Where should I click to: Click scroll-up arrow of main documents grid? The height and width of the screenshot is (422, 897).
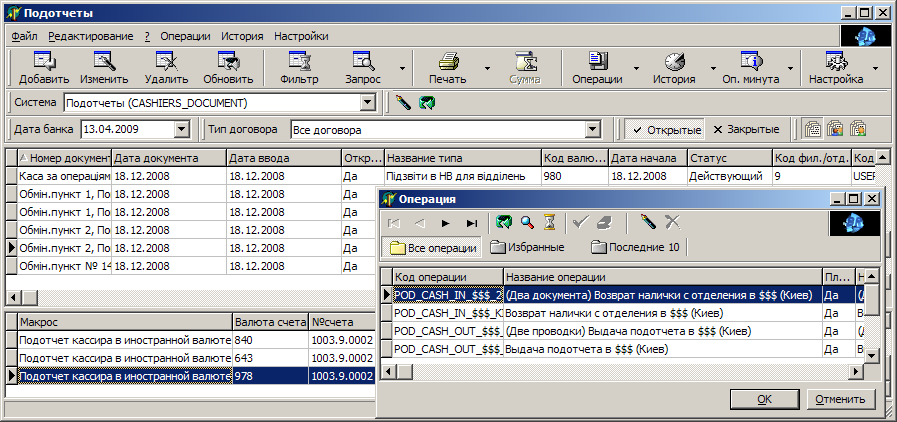[x=883, y=156]
